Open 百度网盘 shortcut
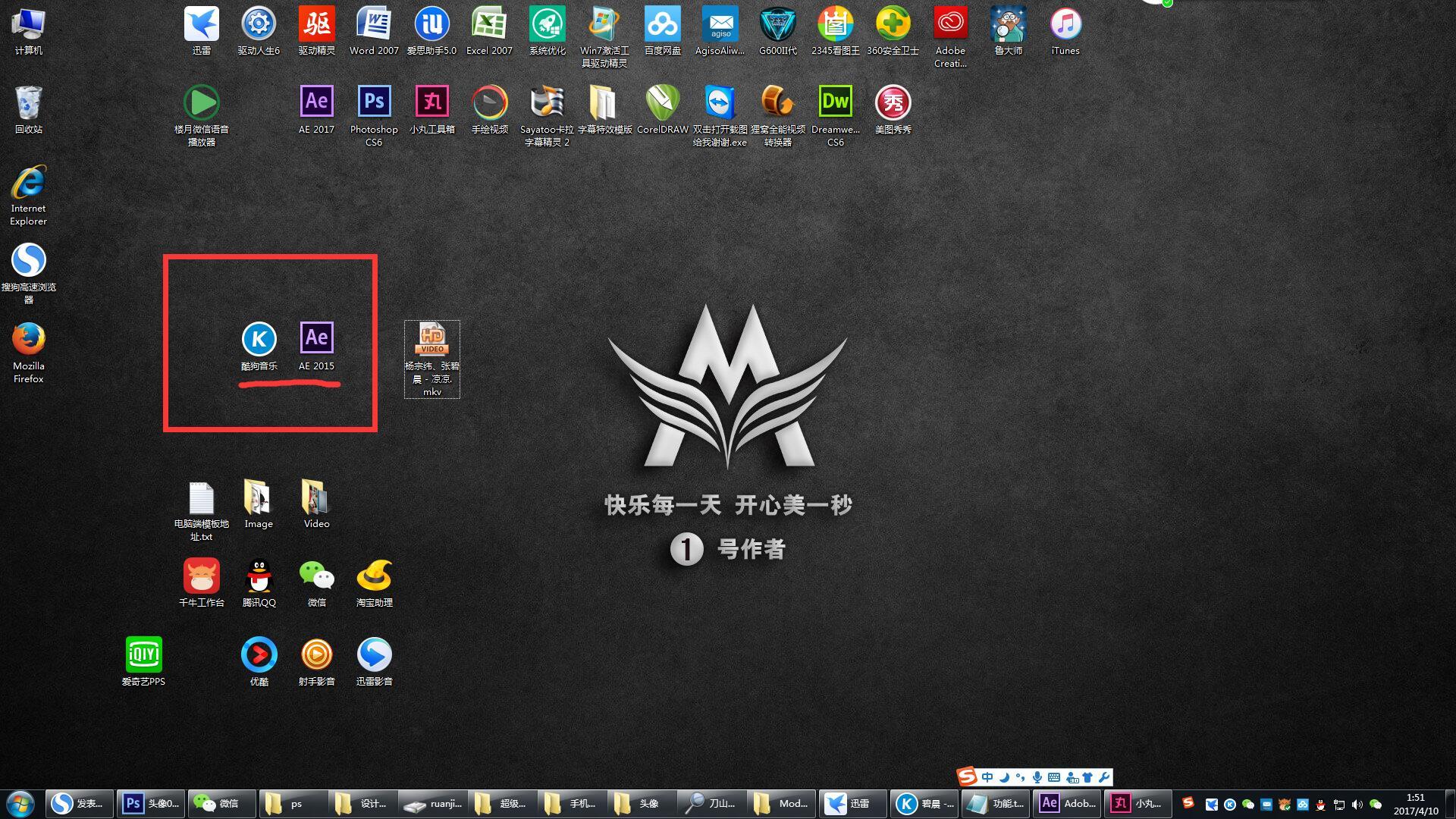Screen dimensions: 1456x819 (x=662, y=31)
